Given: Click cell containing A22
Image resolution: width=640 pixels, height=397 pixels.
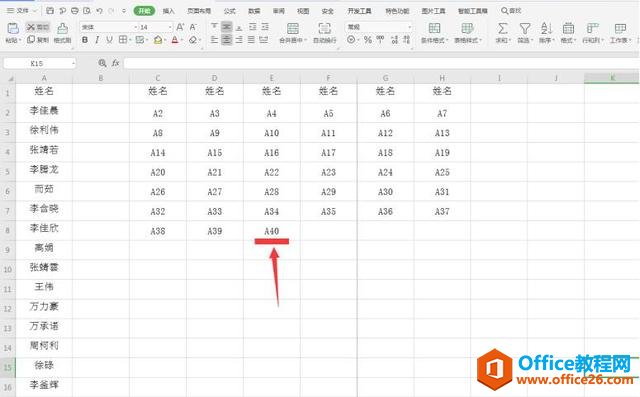Looking at the screenshot, I should click(271, 172).
